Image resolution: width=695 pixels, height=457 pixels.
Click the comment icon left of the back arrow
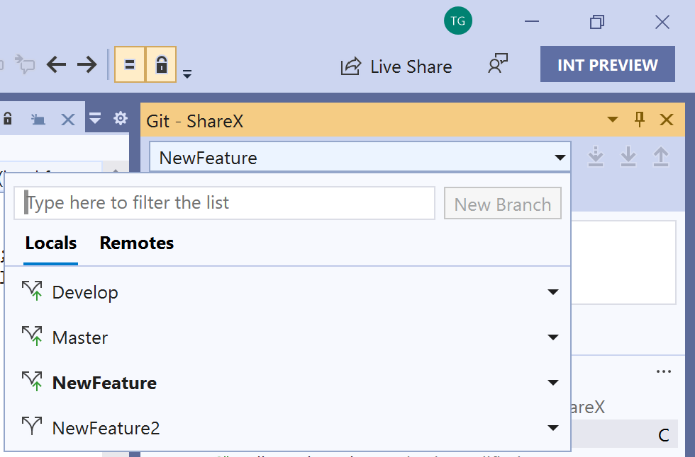pyautogui.click(x=25, y=64)
